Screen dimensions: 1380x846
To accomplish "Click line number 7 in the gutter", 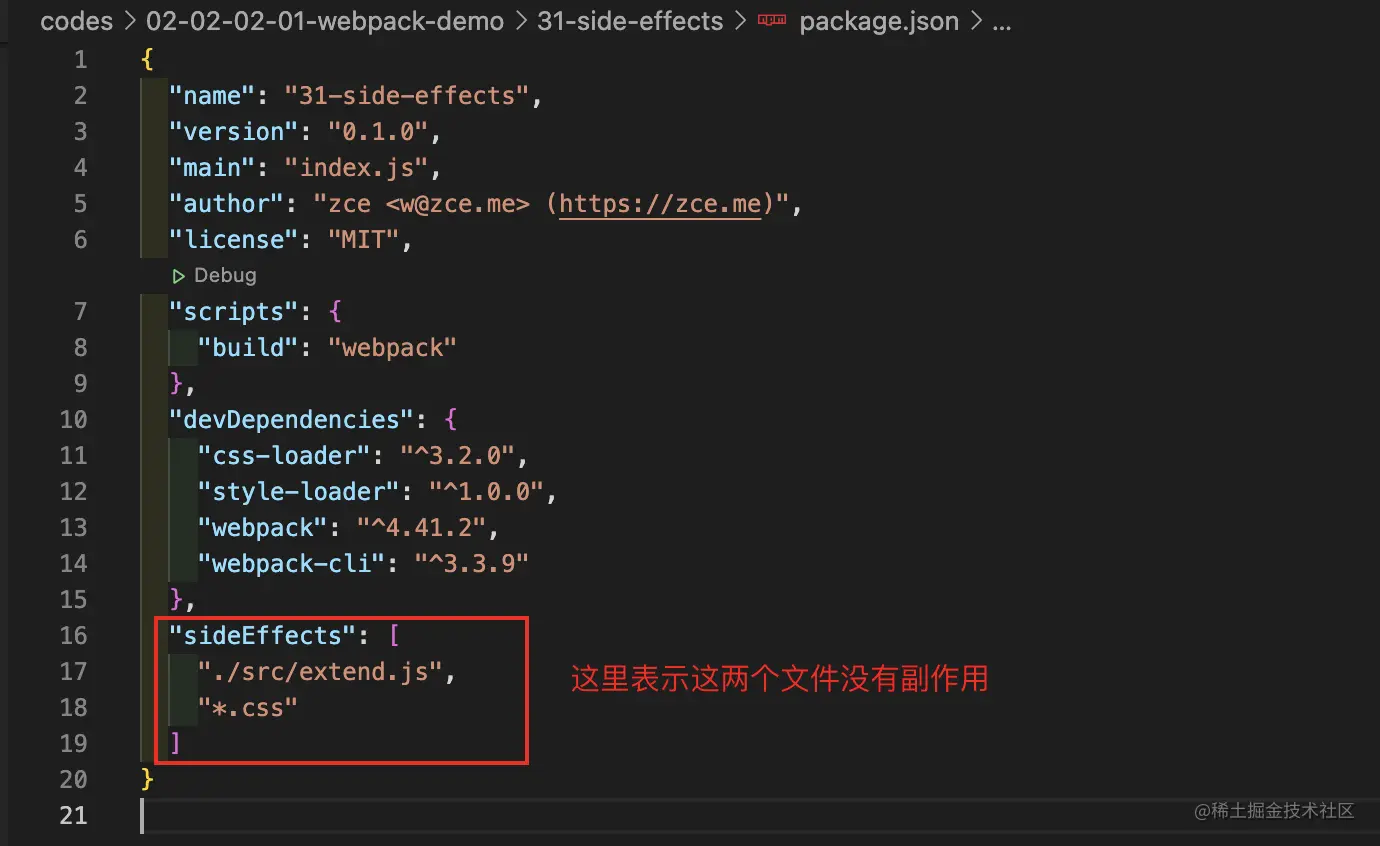I will tap(80, 311).
